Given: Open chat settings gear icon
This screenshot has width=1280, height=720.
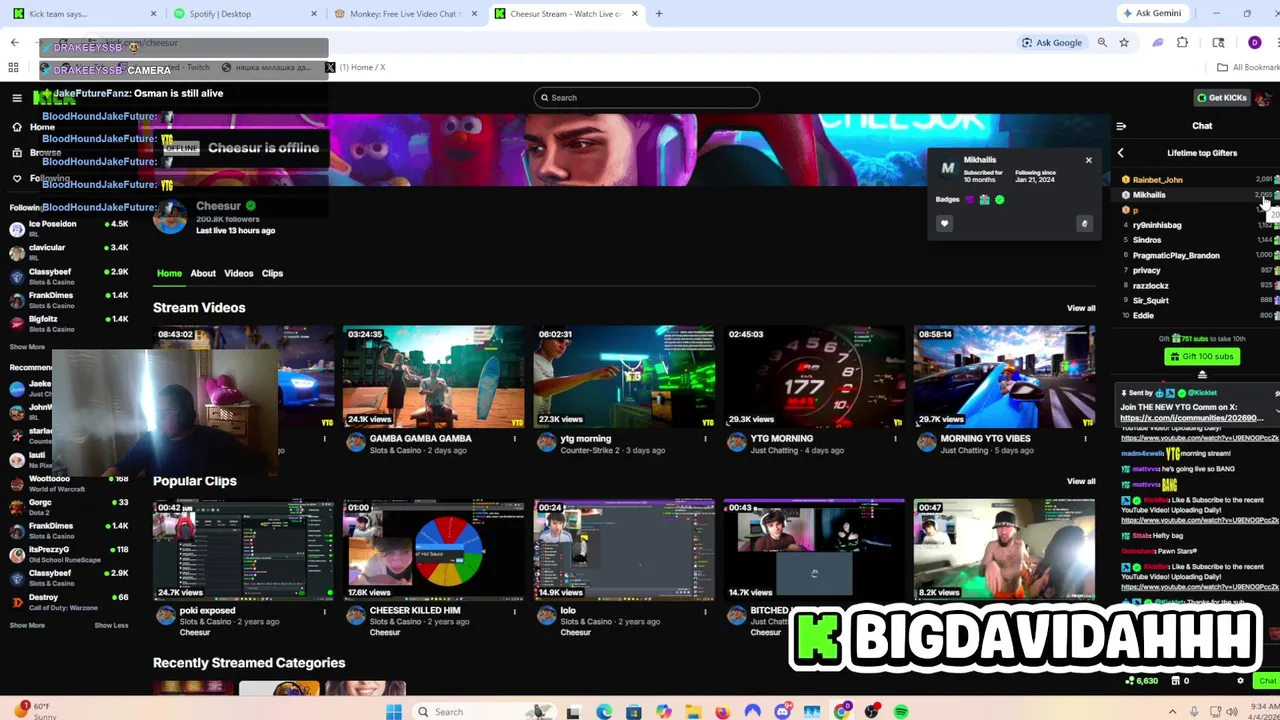Looking at the screenshot, I should (x=1240, y=681).
